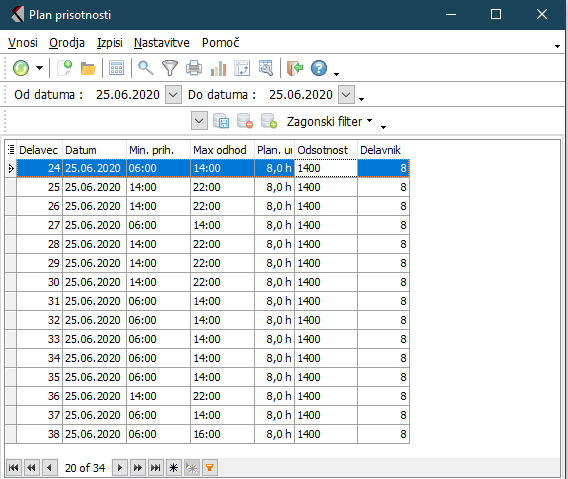This screenshot has height=479, width=568.
Task: Click the magnifier search icon
Action: [x=146, y=68]
